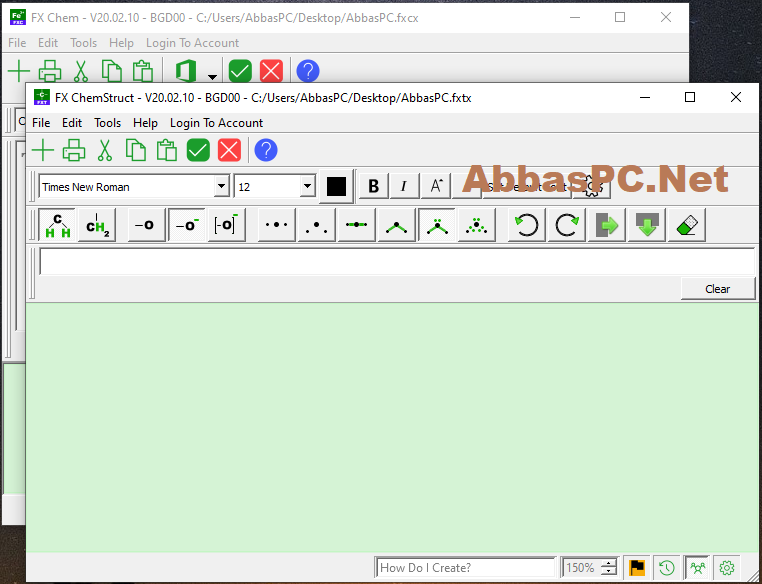Select the bent green bond geometry icon
Image resolution: width=762 pixels, height=584 pixels.
point(397,225)
